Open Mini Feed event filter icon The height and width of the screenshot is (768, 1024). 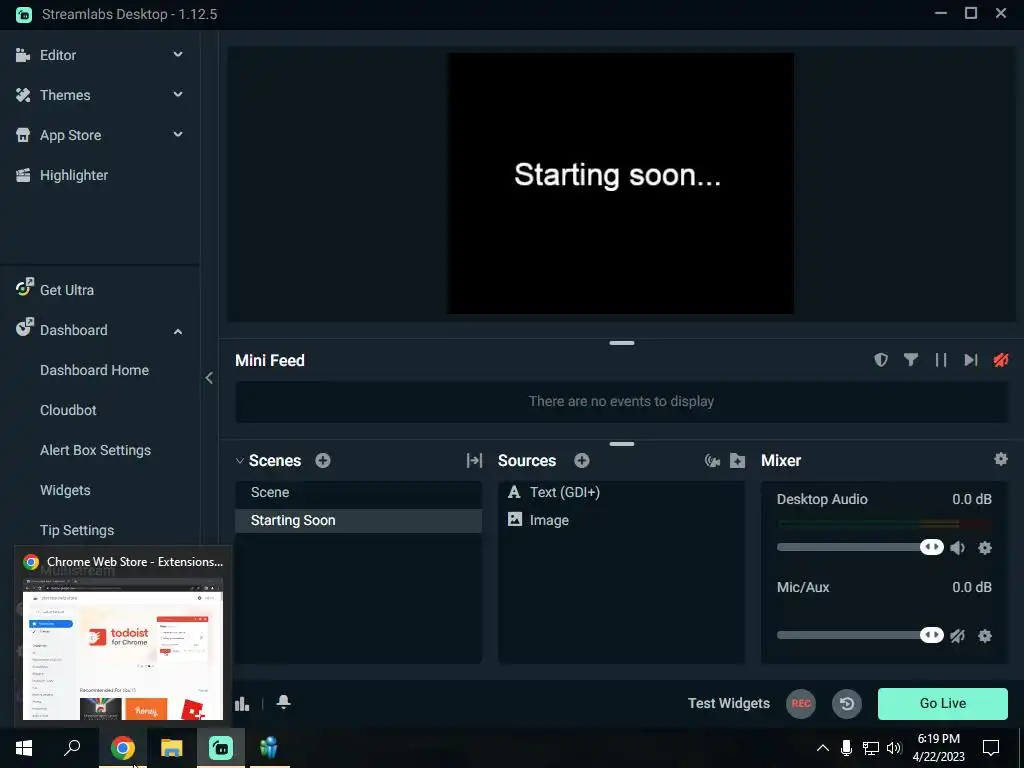[x=911, y=360]
